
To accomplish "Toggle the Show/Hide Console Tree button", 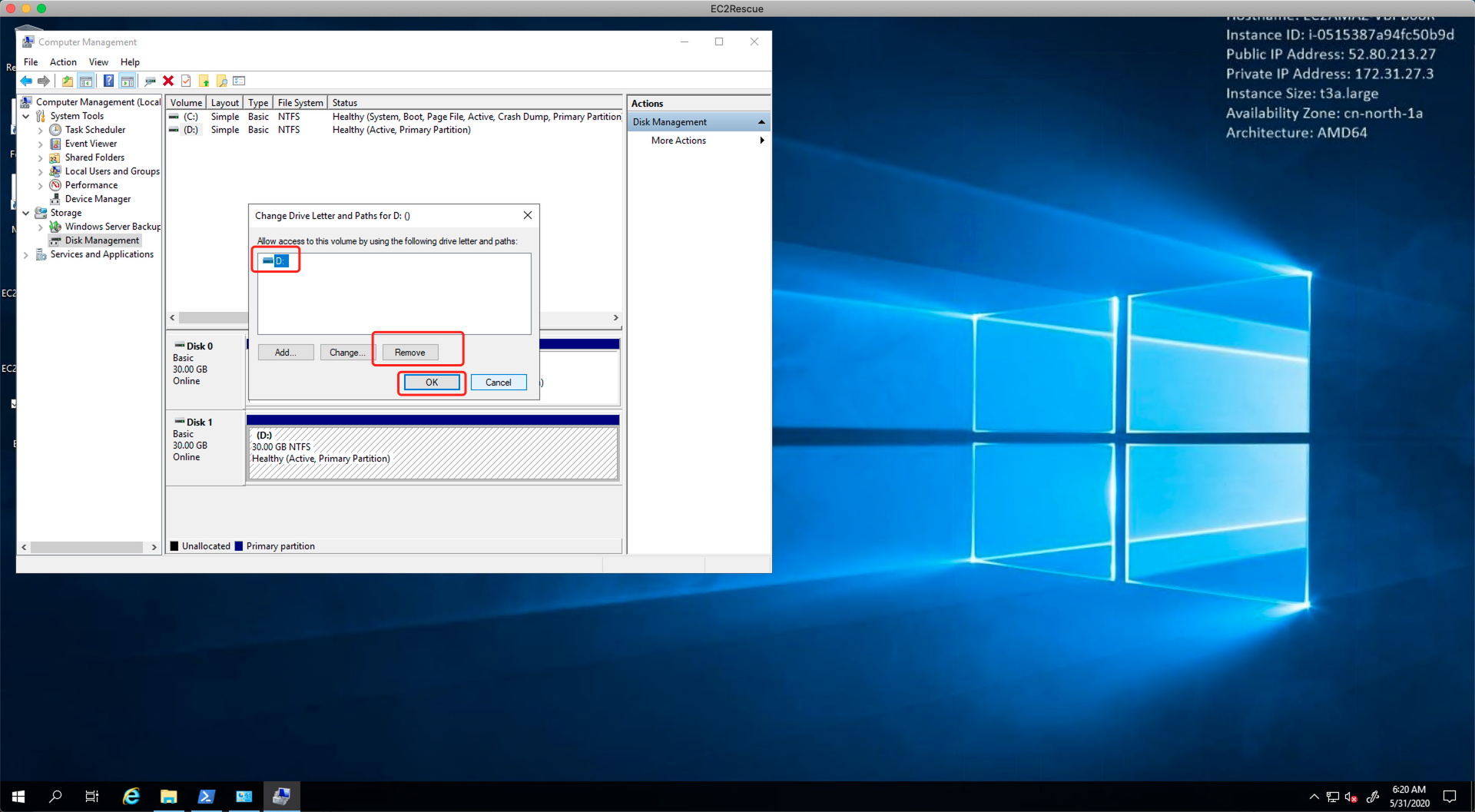I will [86, 81].
